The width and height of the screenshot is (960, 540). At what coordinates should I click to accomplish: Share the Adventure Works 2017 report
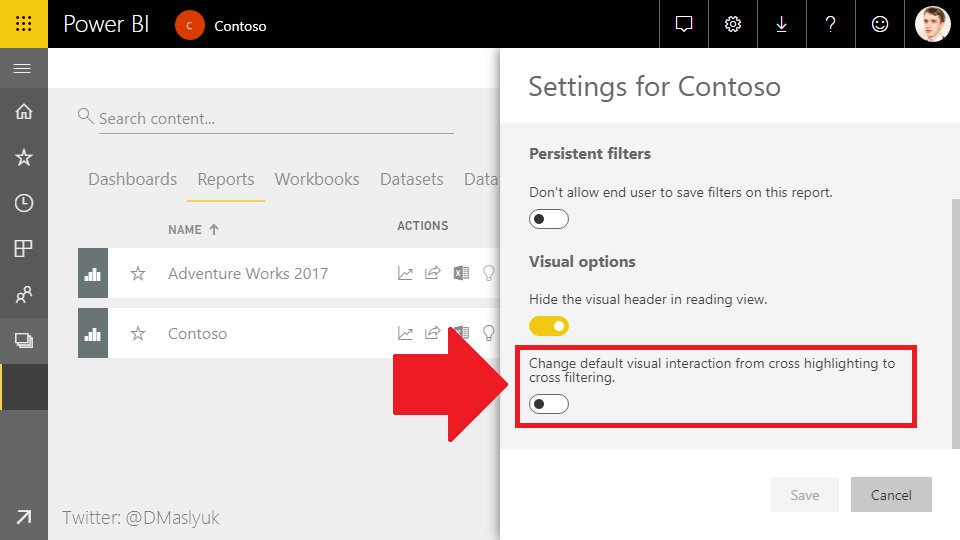tap(432, 272)
